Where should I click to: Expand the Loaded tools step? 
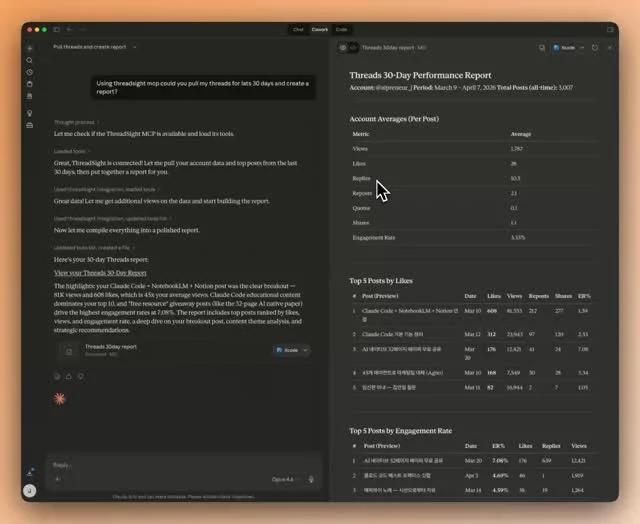72,151
